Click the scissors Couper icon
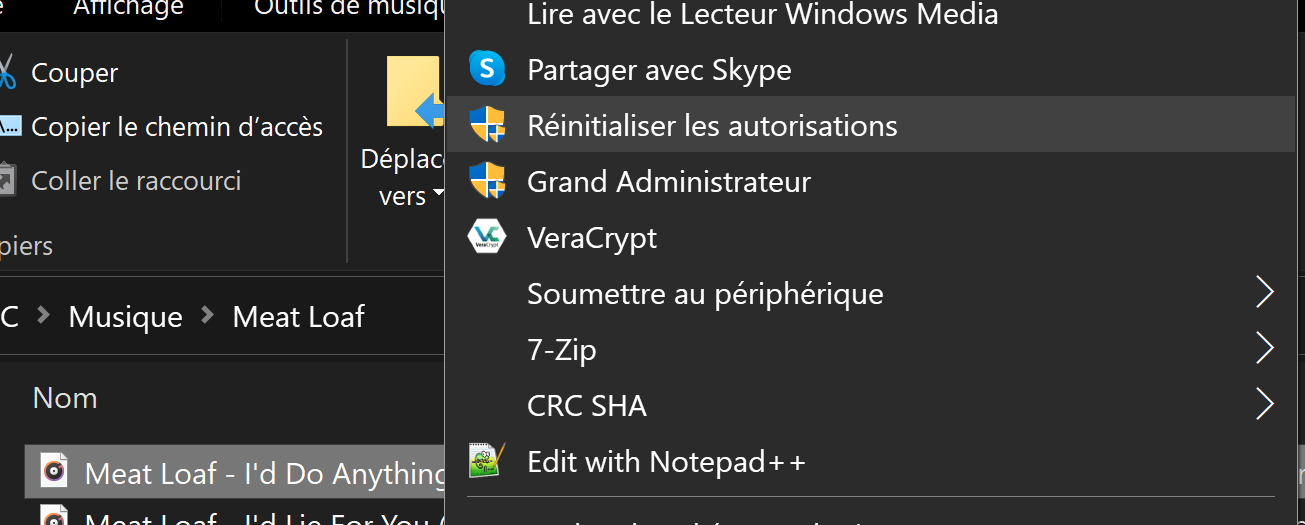The image size is (1305, 525). pyautogui.click(x=6, y=73)
